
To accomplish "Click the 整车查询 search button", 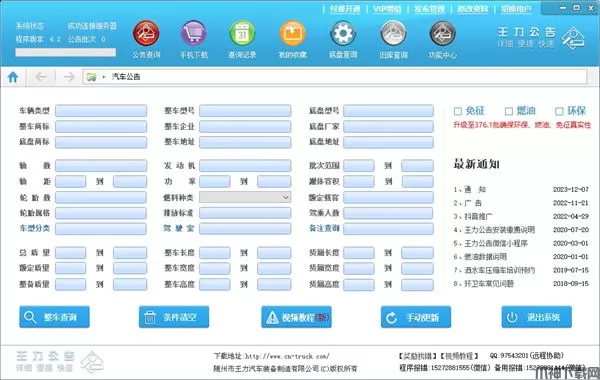I will [54, 317].
